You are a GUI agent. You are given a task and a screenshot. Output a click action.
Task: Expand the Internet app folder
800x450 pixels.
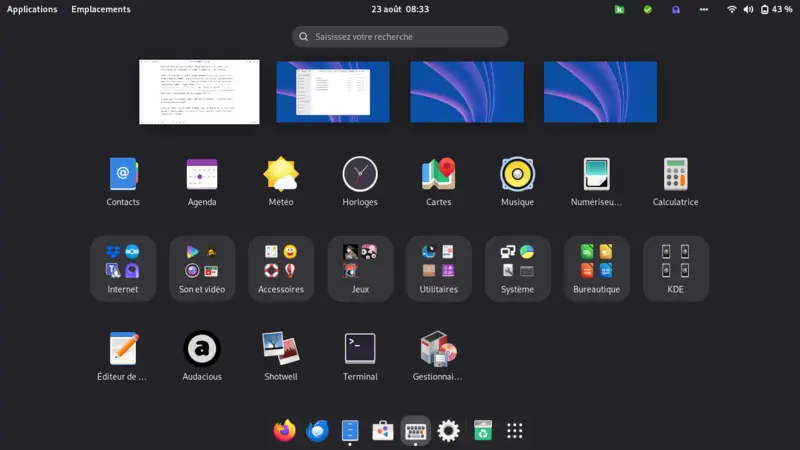click(123, 267)
